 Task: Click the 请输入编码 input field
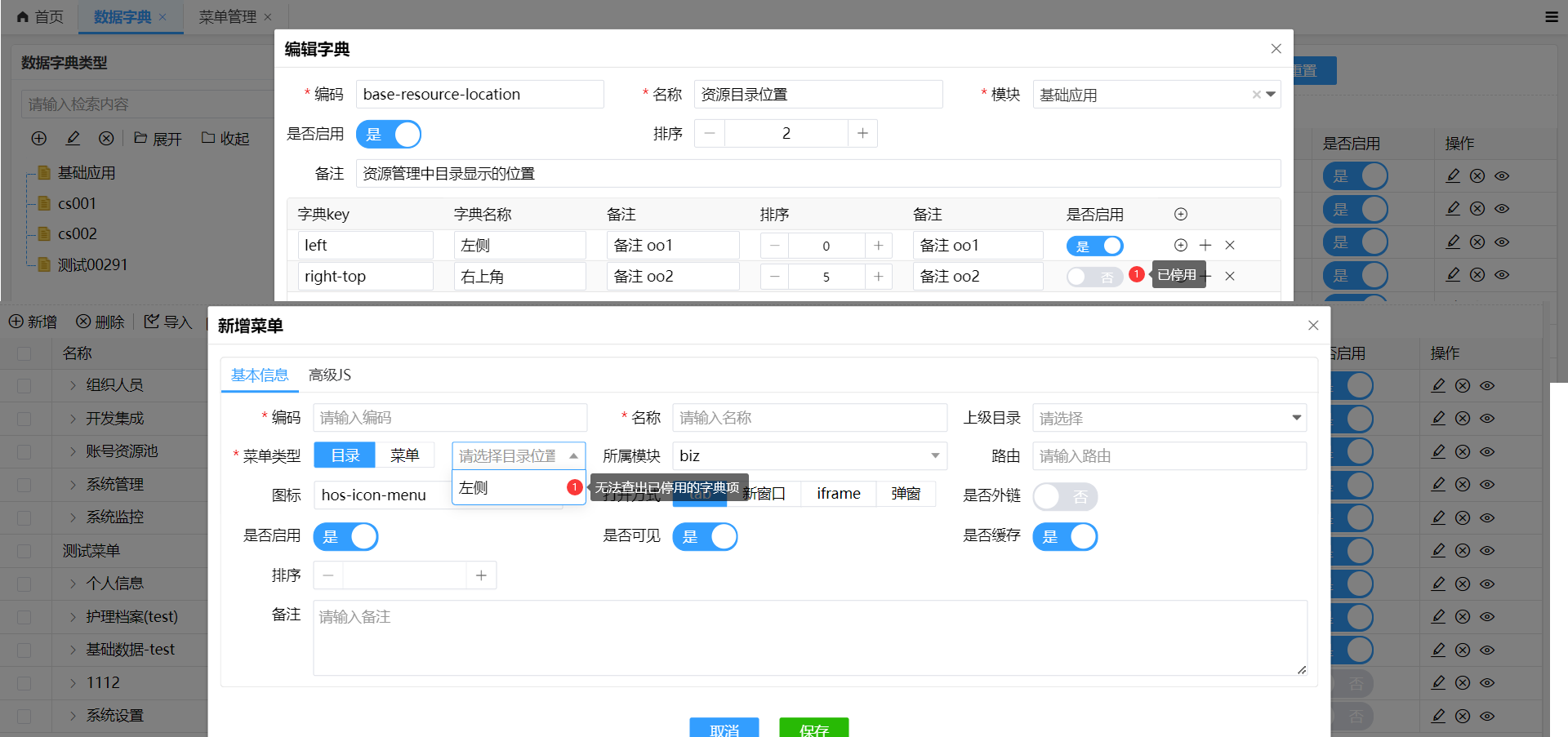click(x=450, y=417)
